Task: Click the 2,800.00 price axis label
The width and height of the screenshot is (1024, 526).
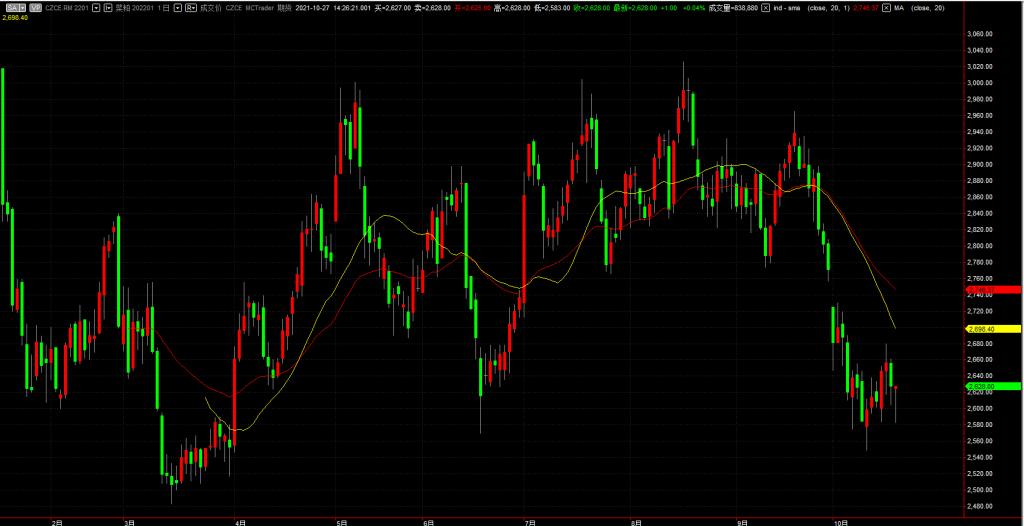Action: coord(980,246)
